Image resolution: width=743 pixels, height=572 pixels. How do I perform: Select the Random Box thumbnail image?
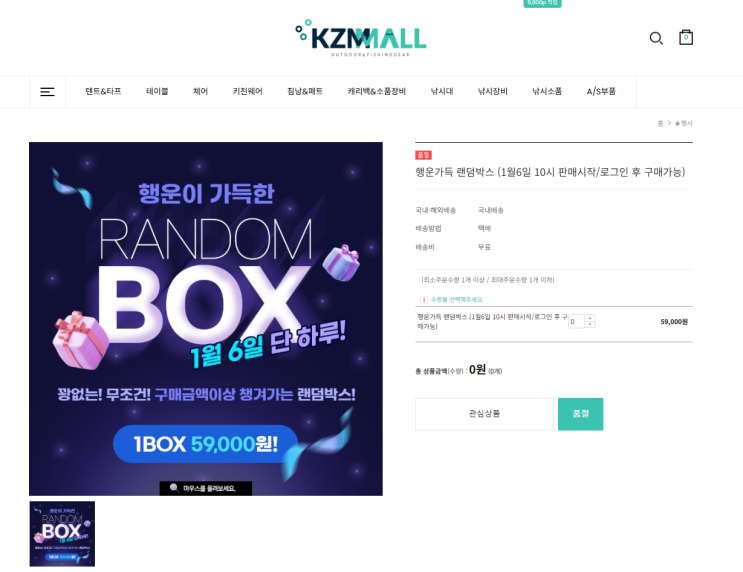[62, 534]
